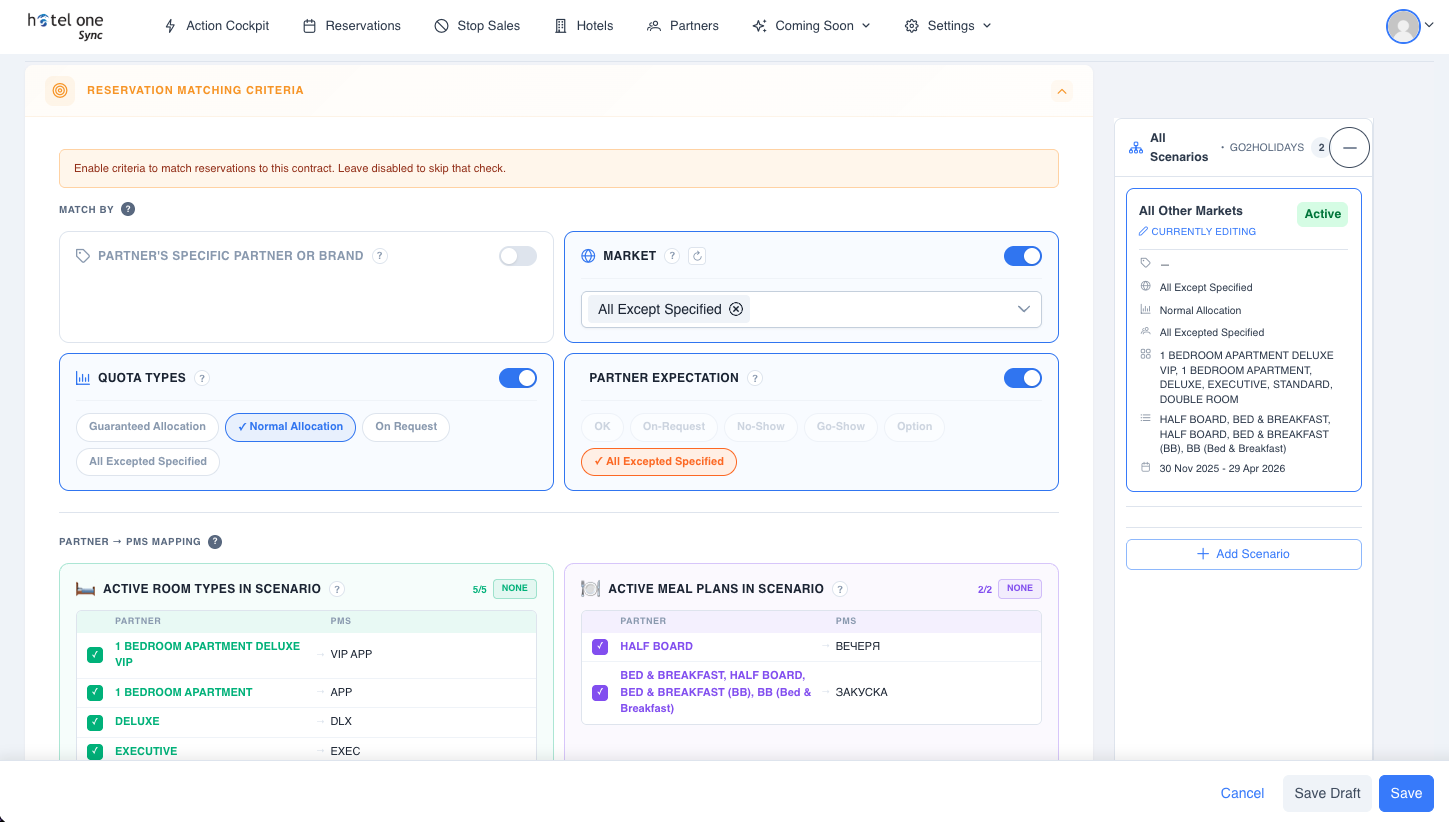Image resolution: width=1449 pixels, height=822 pixels.
Task: Open the Stop Sales page
Action: (477, 26)
